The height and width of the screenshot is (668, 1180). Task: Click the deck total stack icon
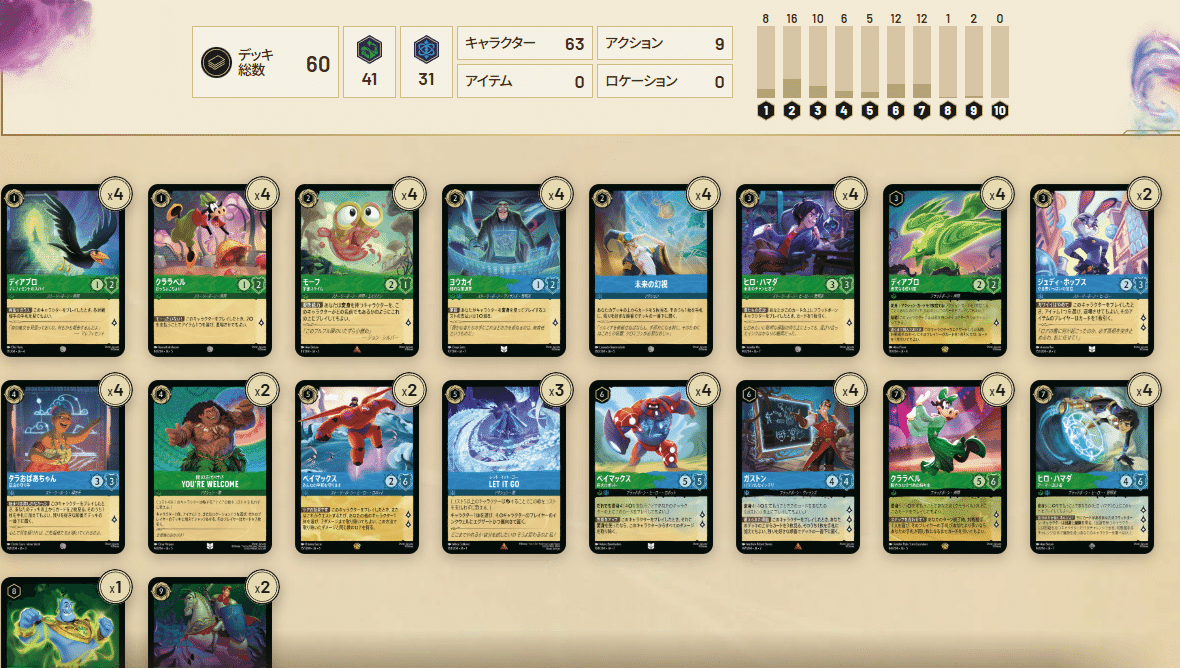coord(216,62)
